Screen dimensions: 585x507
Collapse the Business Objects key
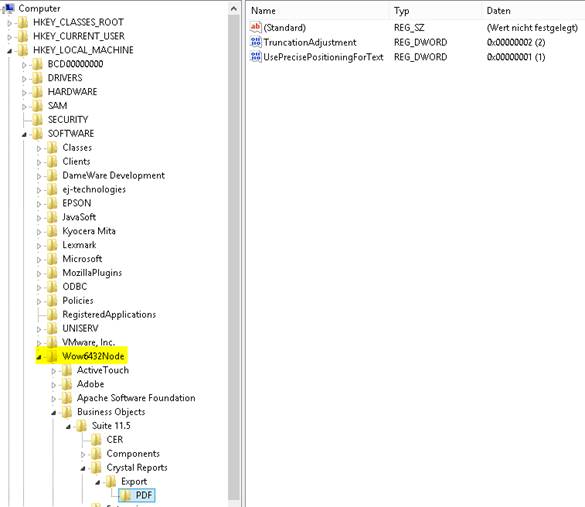(x=54, y=413)
